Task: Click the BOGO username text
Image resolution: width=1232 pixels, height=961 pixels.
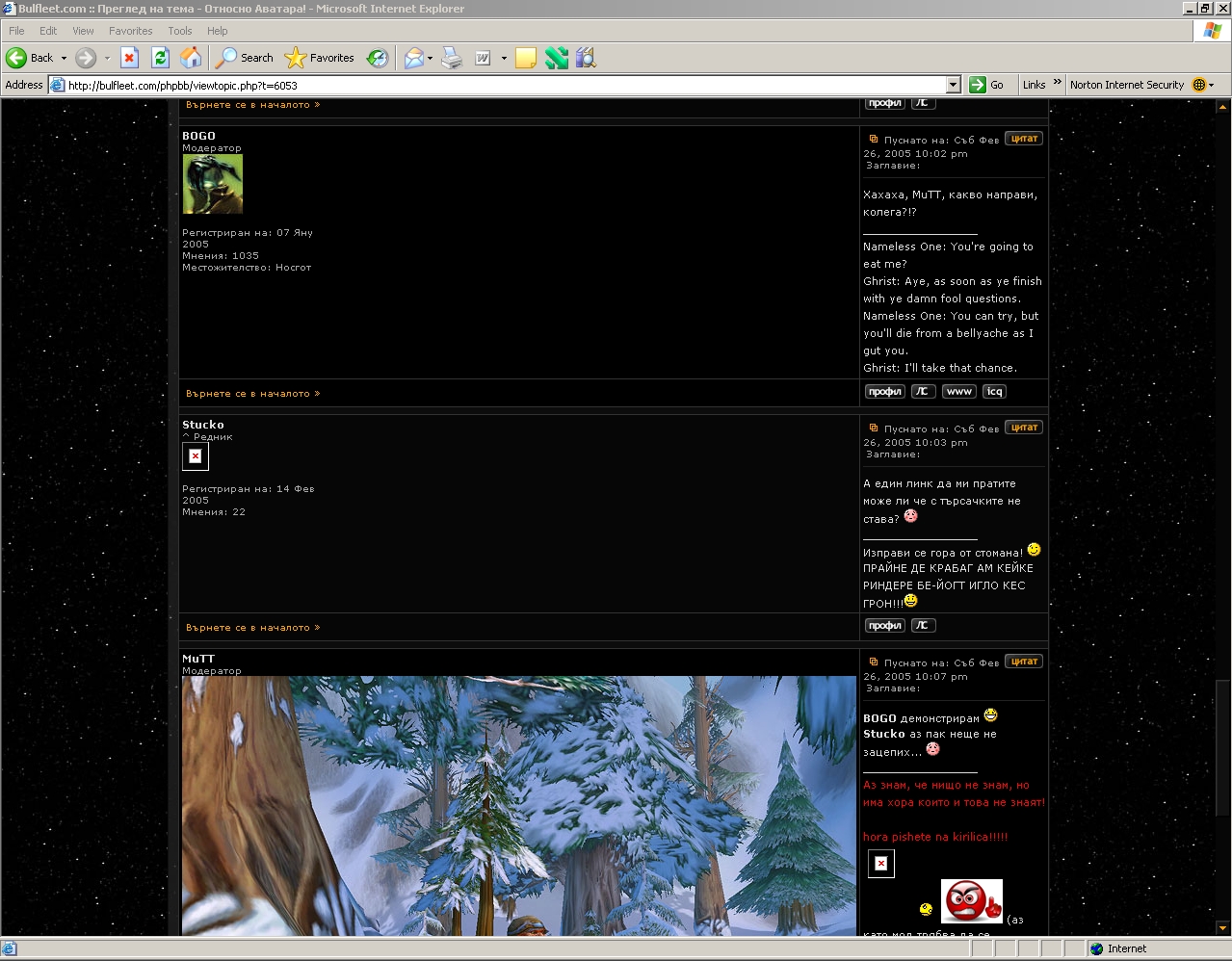Action: click(x=198, y=136)
